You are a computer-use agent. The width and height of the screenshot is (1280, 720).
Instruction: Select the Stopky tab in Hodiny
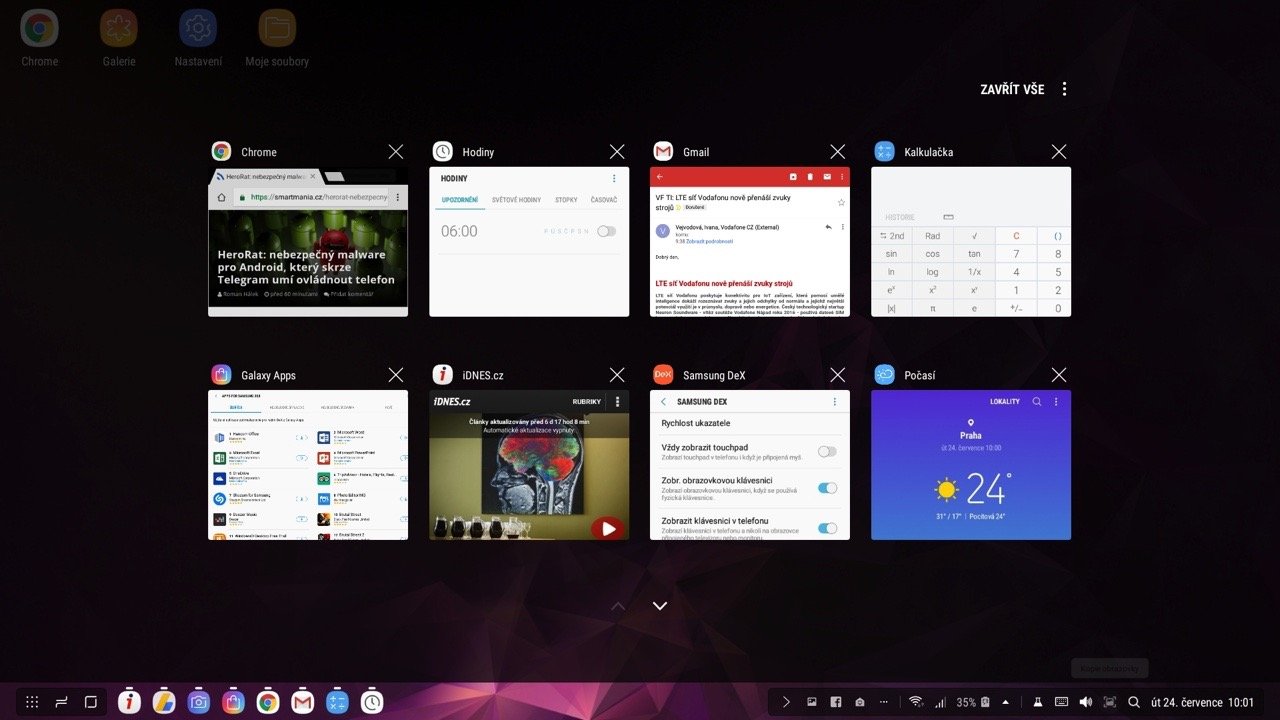[566, 200]
